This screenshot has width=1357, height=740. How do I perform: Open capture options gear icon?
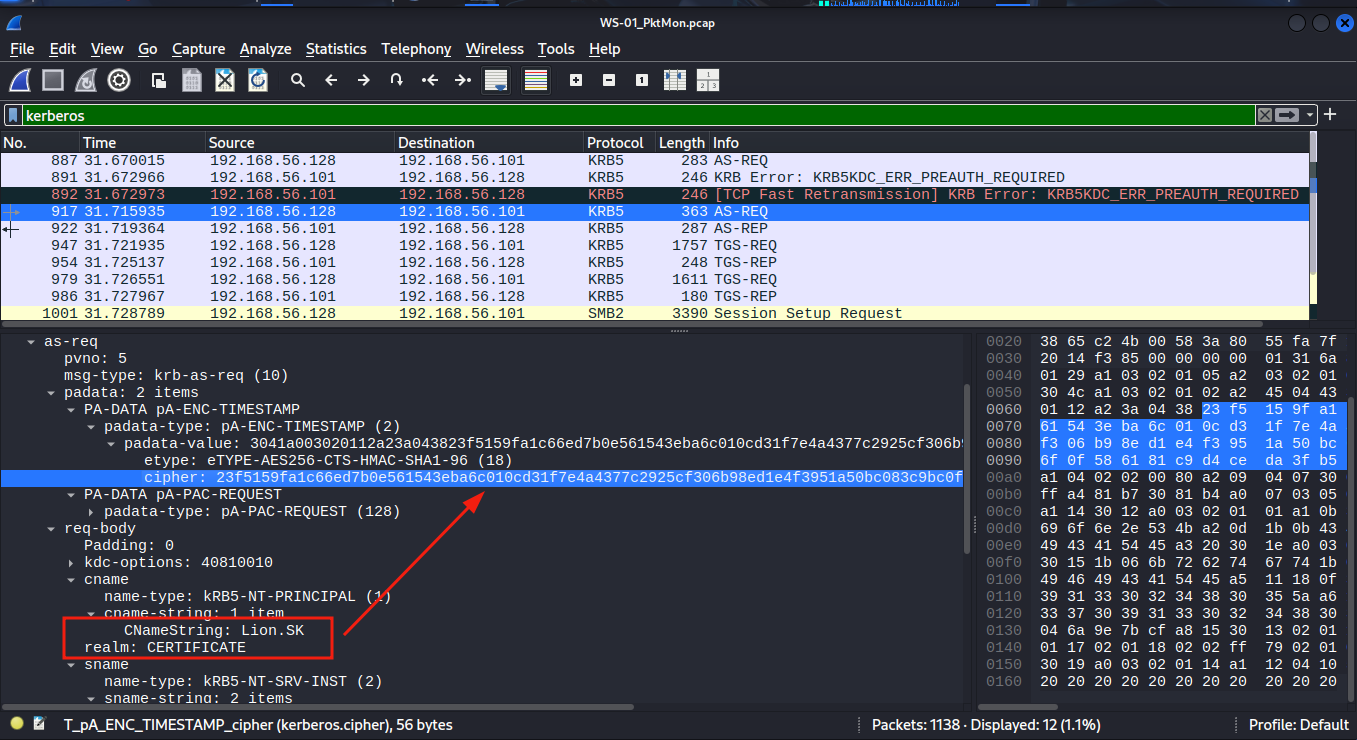click(x=119, y=80)
